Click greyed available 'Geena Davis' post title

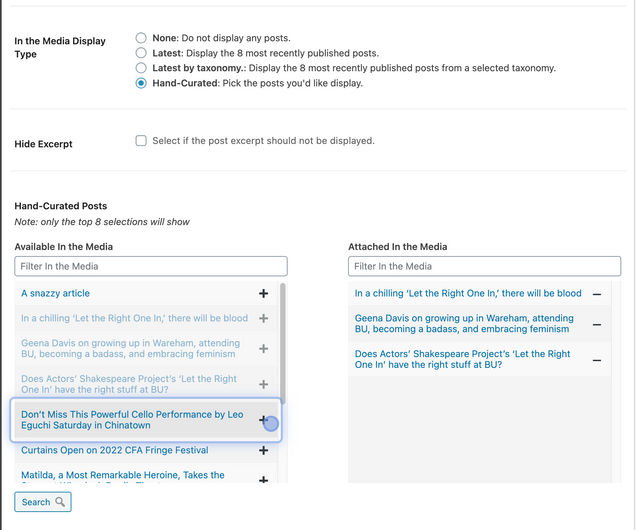click(x=130, y=348)
